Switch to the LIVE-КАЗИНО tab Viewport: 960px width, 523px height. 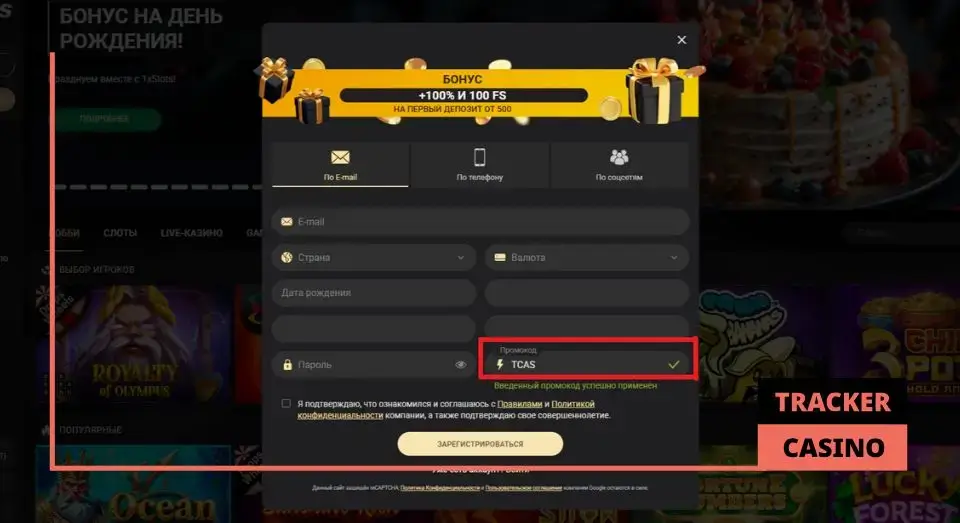tap(192, 233)
